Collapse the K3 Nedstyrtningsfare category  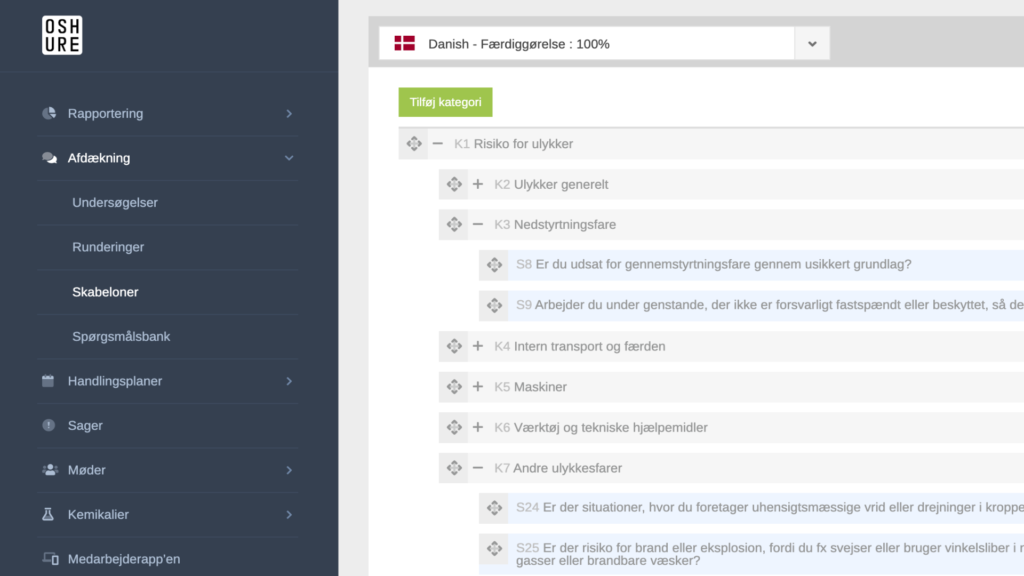(x=478, y=225)
